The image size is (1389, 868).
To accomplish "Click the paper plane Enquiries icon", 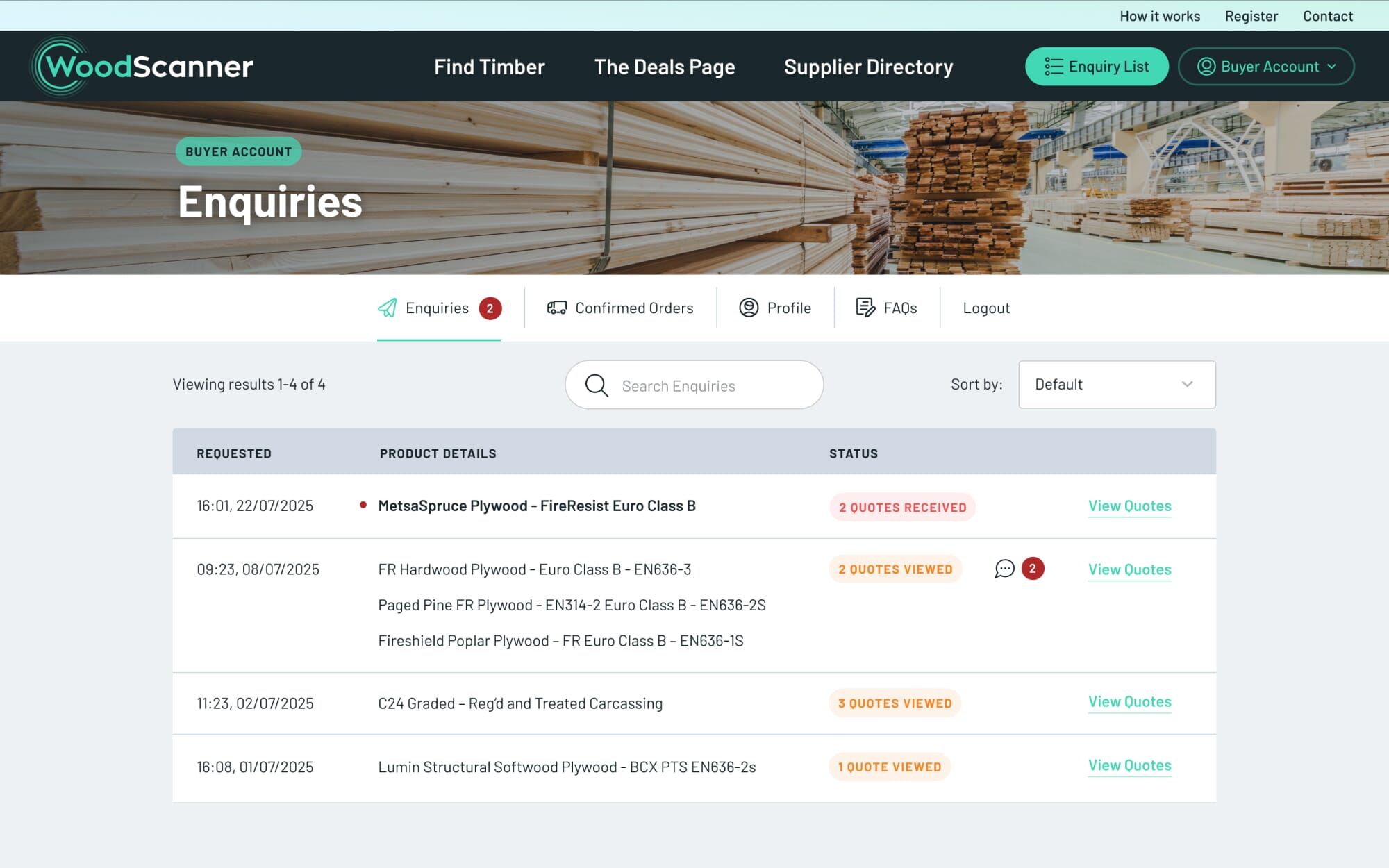I will tap(388, 308).
